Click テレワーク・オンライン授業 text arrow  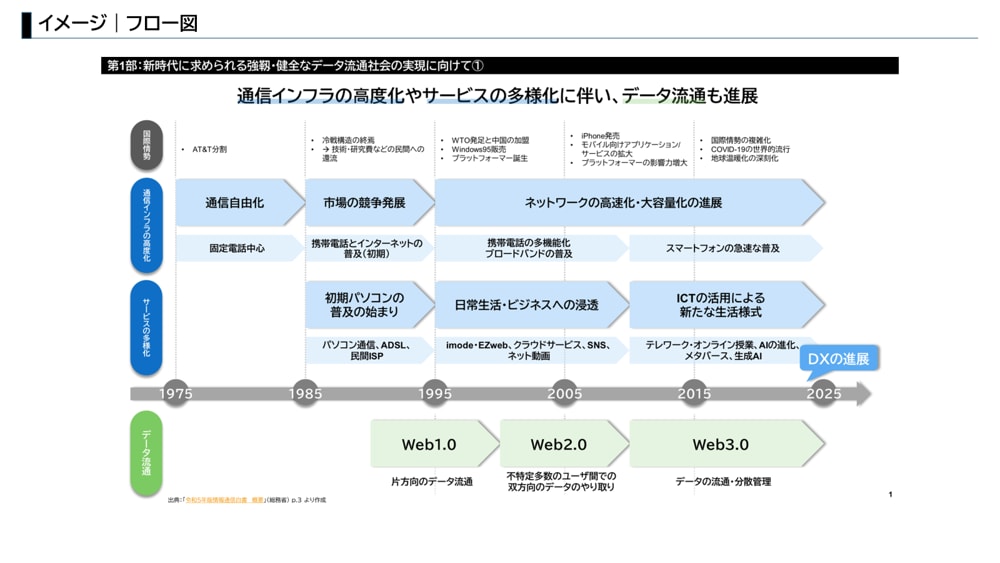723,350
